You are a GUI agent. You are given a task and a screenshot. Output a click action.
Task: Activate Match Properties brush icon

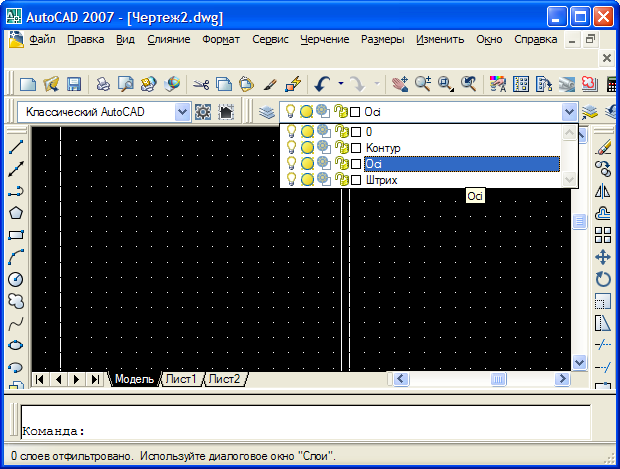[x=270, y=84]
